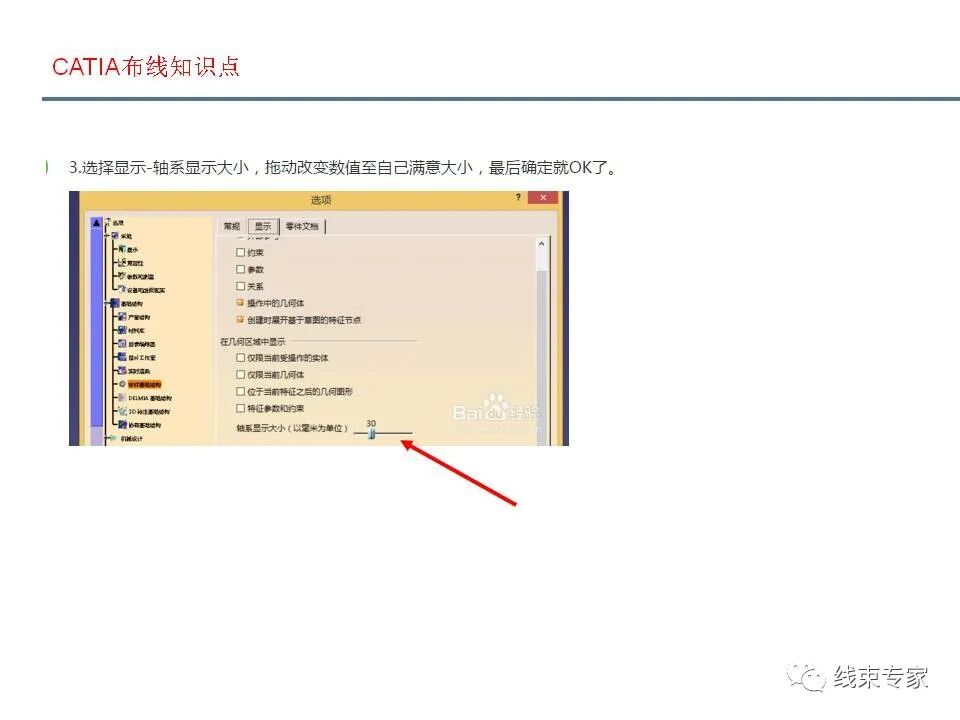
Task: Click the 目录编辑器 icon in the tree
Action: pyautogui.click(x=121, y=343)
